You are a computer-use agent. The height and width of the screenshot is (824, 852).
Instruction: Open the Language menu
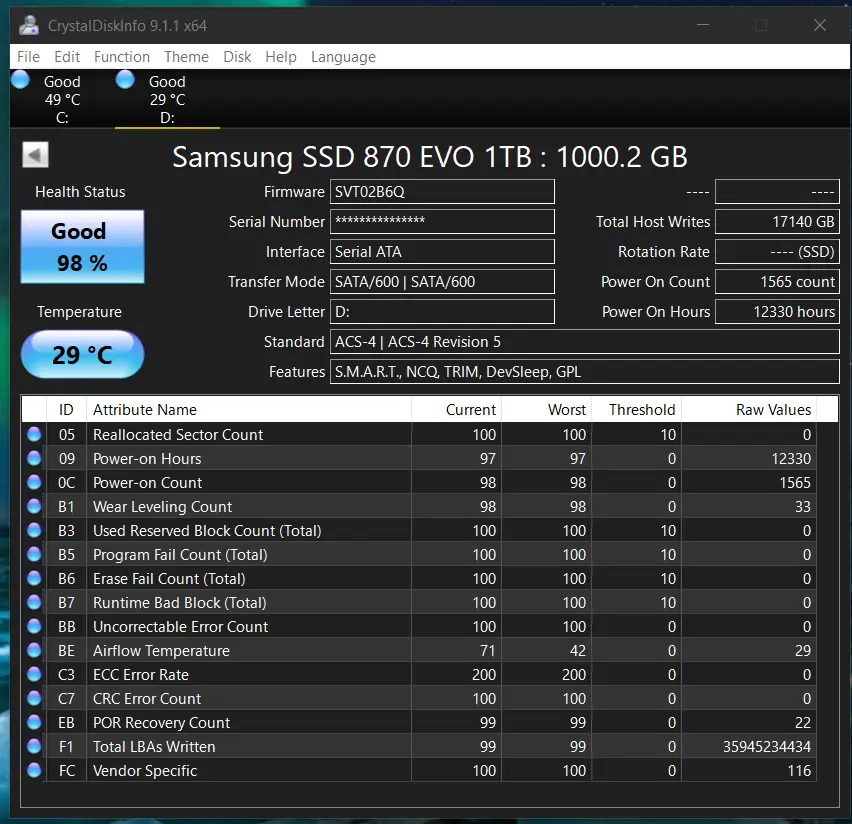coord(343,57)
